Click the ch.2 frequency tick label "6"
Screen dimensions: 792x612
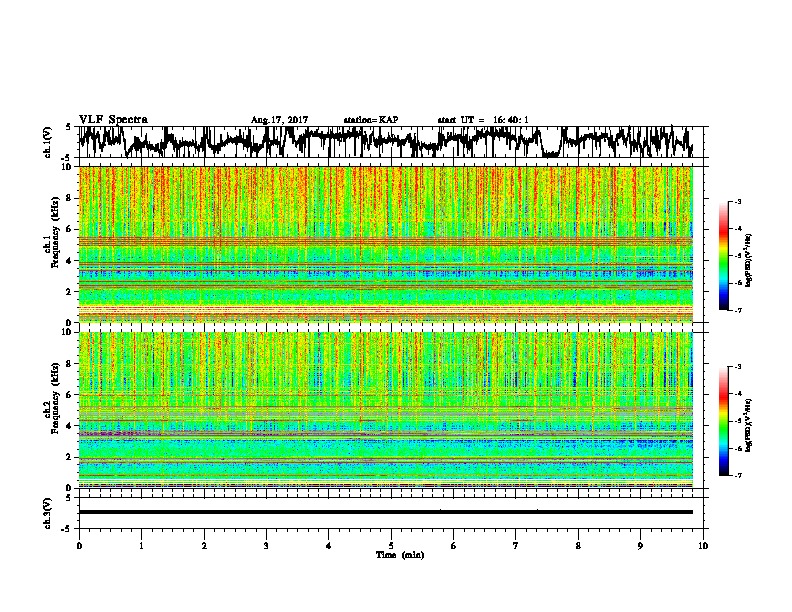coord(71,395)
